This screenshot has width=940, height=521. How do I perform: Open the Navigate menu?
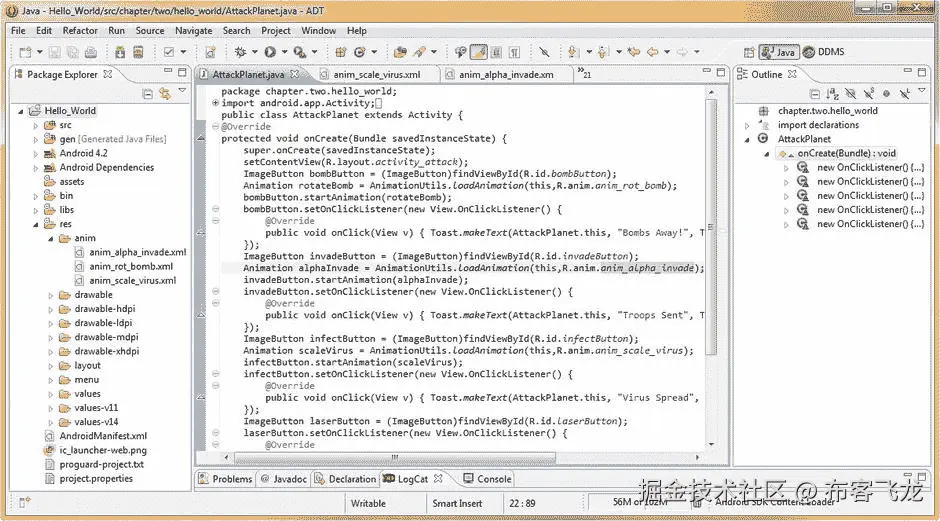pos(193,31)
